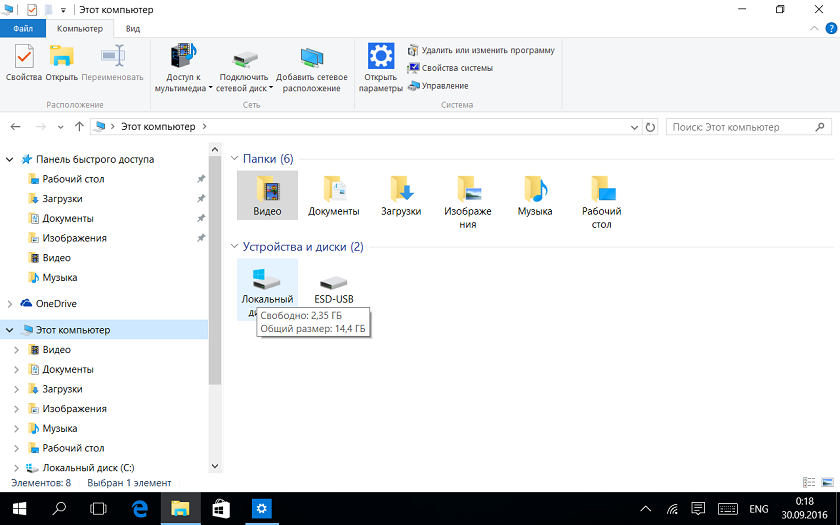Switch to details view in status bar
The width and height of the screenshot is (840, 525).
tap(809, 483)
